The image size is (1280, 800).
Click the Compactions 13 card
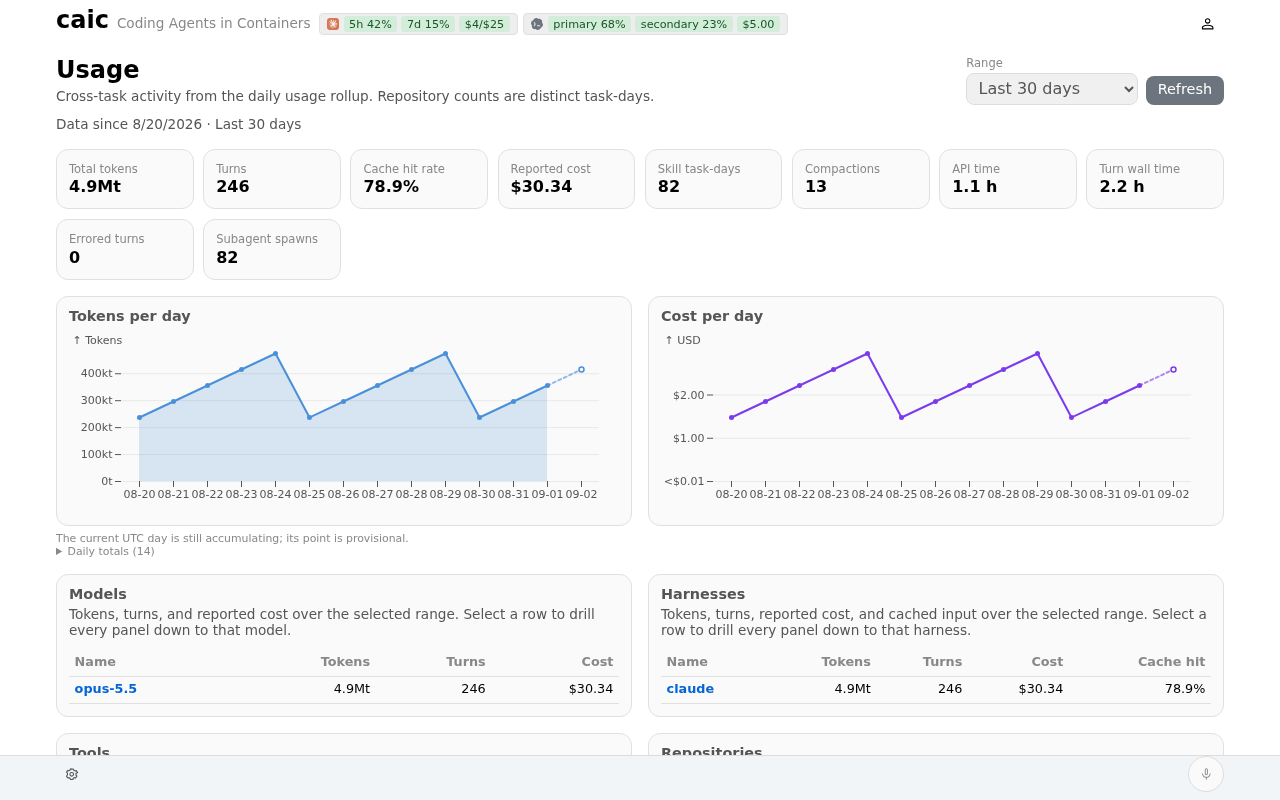point(860,179)
